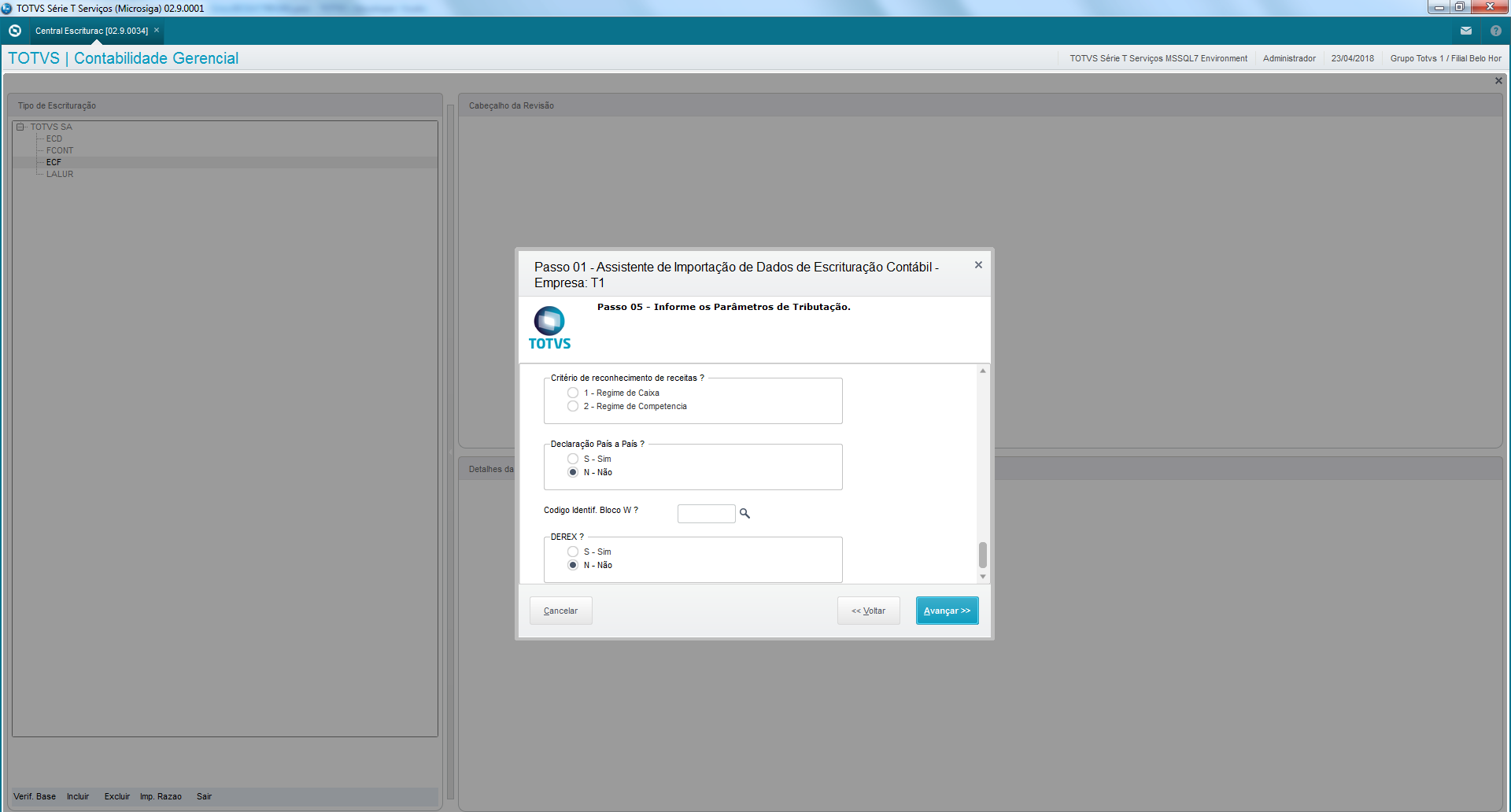Click the Administrador user label
The width and height of the screenshot is (1511, 812).
[x=1289, y=58]
